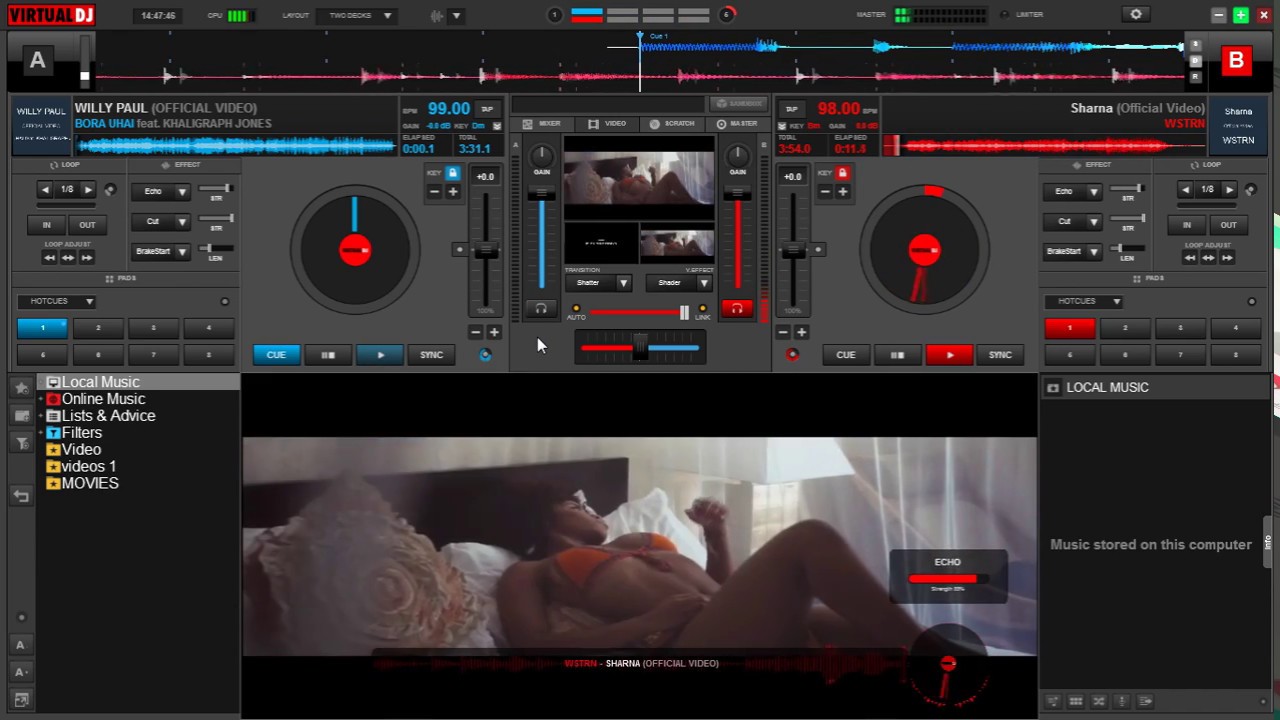
Task: Click the sidebar filter funnel icon
Action: 21,443
